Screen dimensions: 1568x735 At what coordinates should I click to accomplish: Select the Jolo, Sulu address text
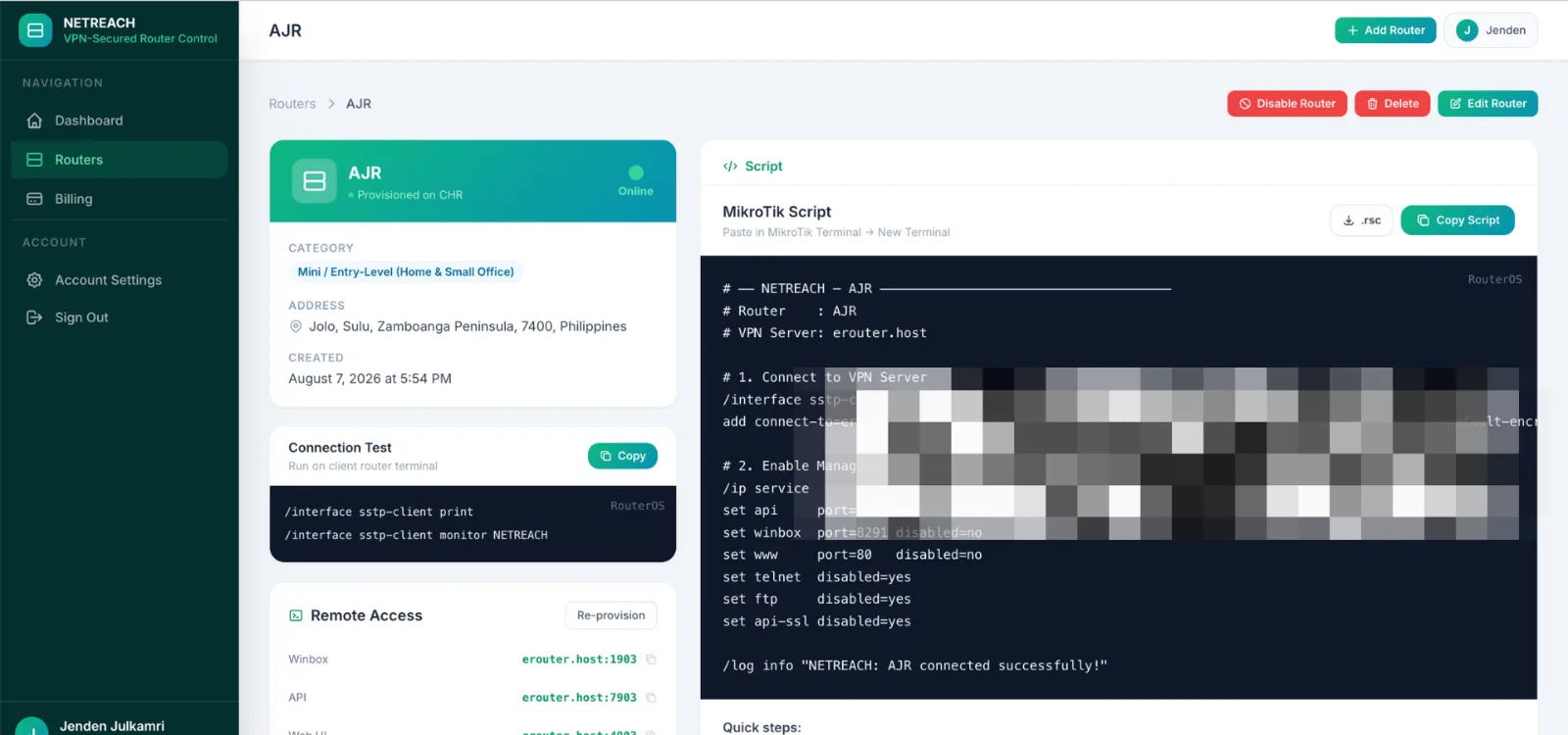(467, 326)
